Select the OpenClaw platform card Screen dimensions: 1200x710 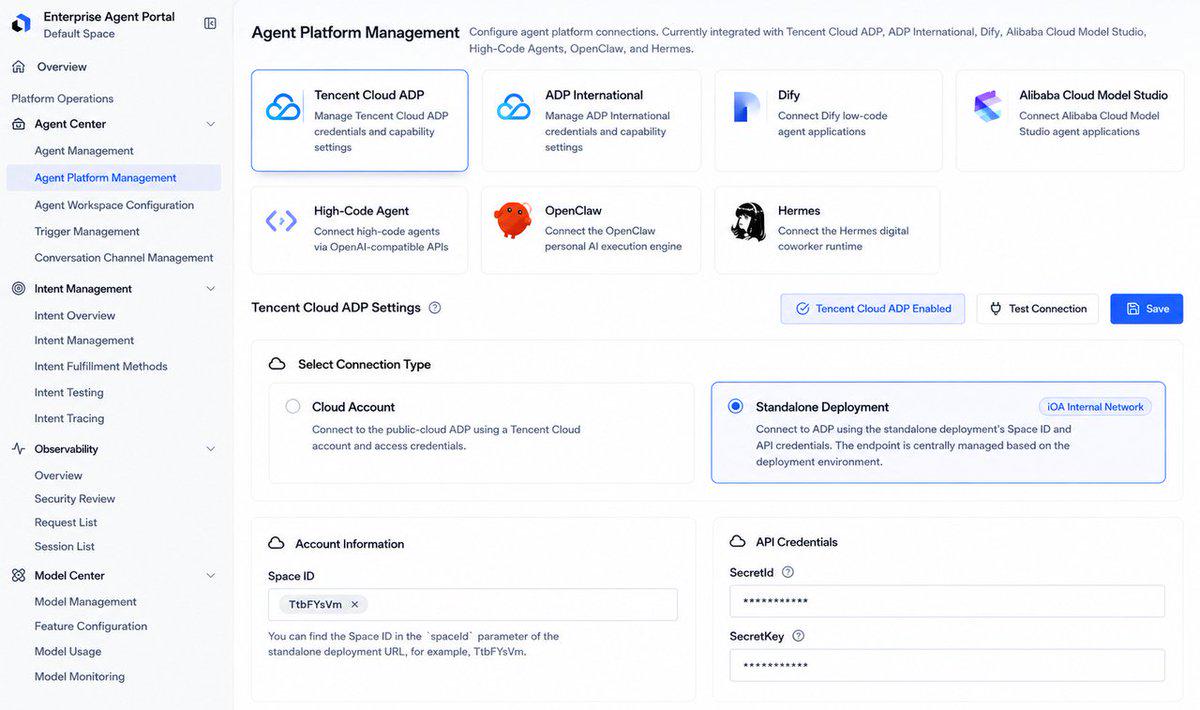pyautogui.click(x=591, y=230)
